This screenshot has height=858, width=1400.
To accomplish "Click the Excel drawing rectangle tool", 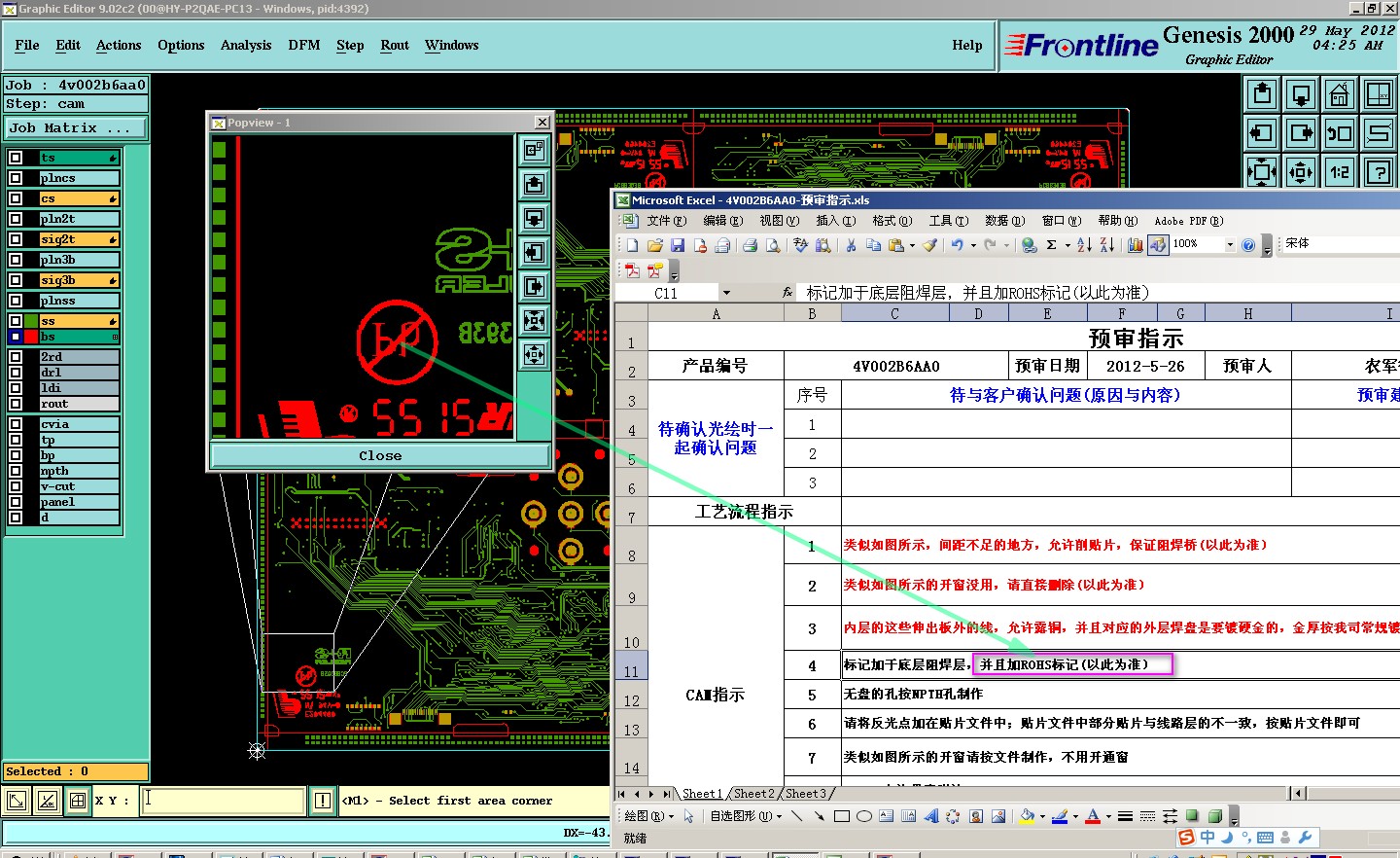I will point(842,816).
